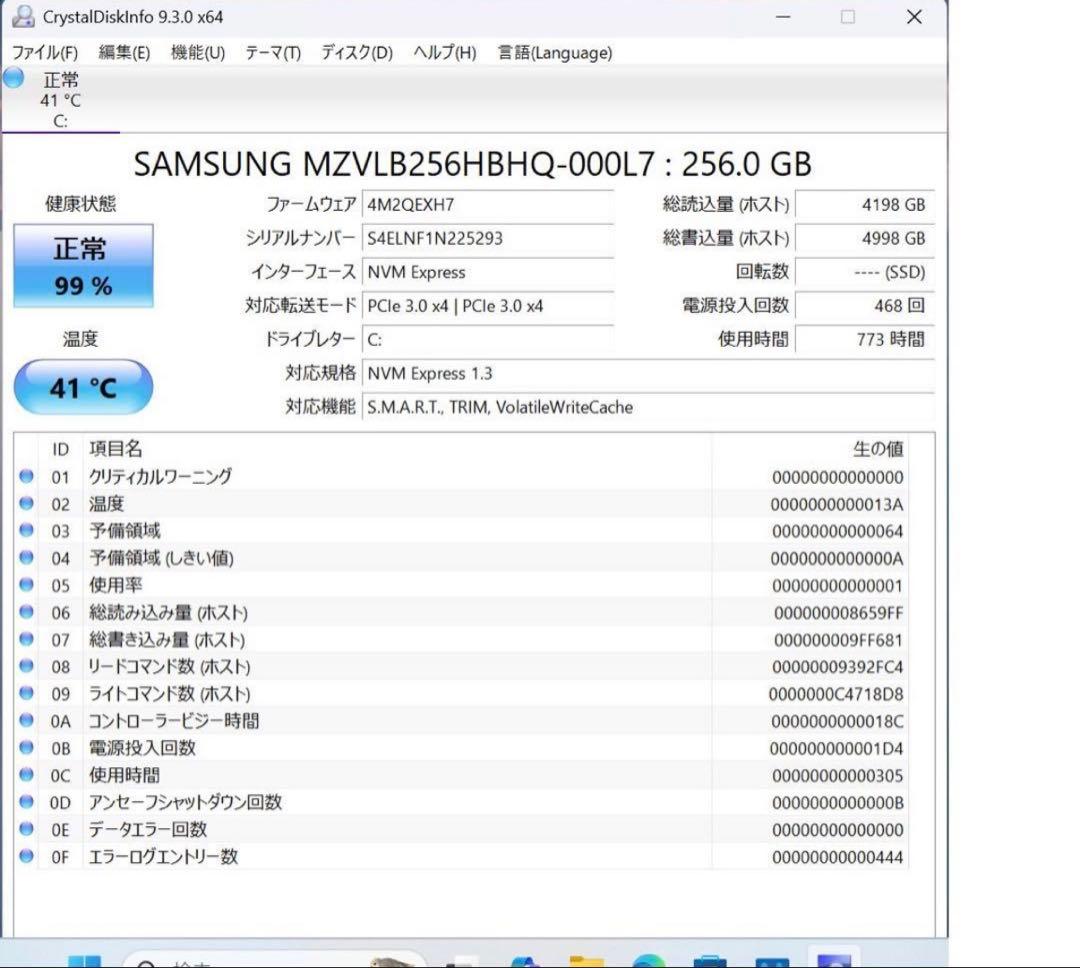The image size is (1080, 968).
Task: Click status dot of row 08 リードコマンド数
Action: (x=26, y=666)
